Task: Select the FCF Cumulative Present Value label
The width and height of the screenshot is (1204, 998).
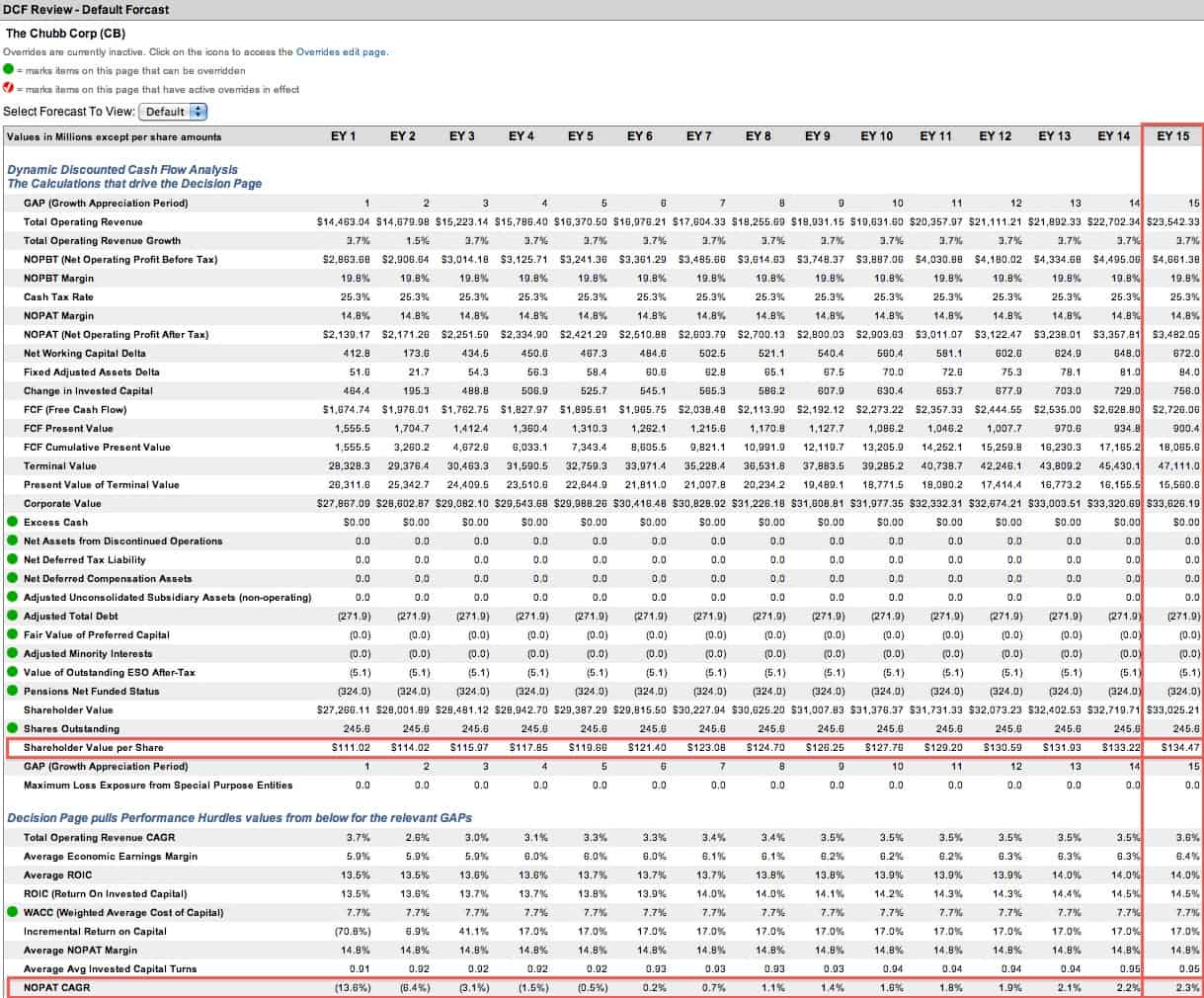Action: (x=97, y=447)
